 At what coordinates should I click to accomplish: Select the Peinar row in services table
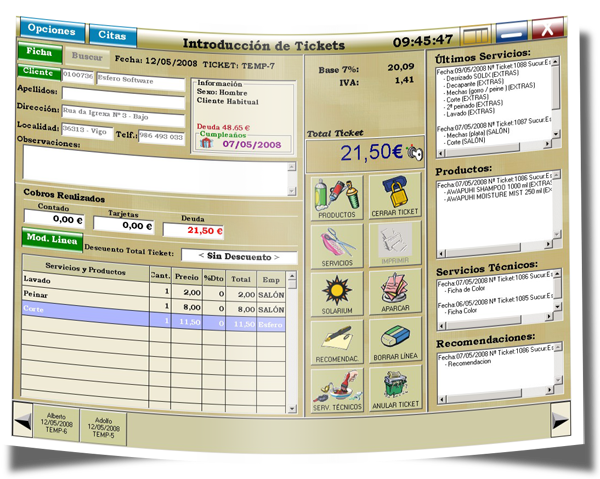click(154, 301)
